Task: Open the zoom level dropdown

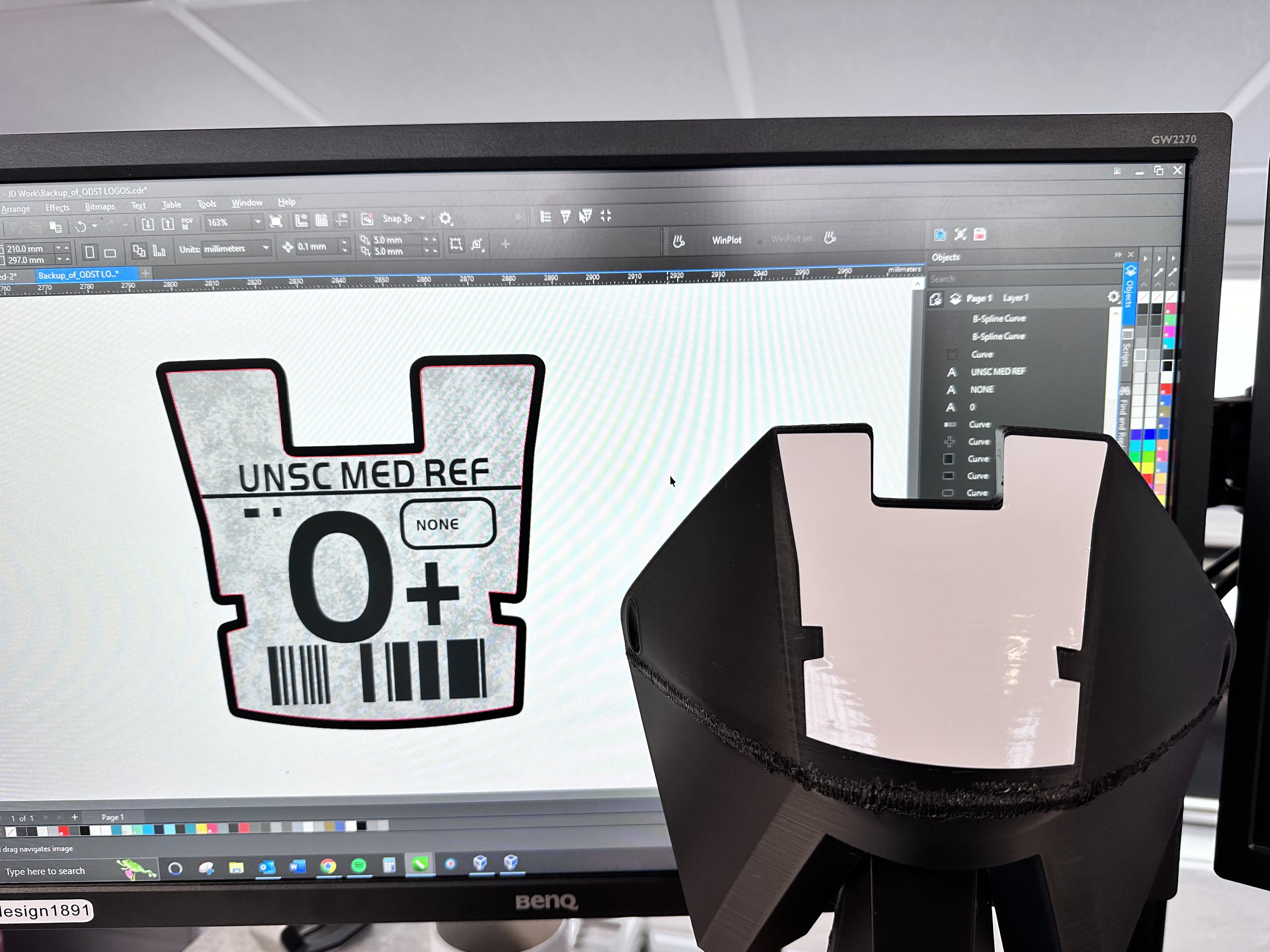Action: [257, 222]
